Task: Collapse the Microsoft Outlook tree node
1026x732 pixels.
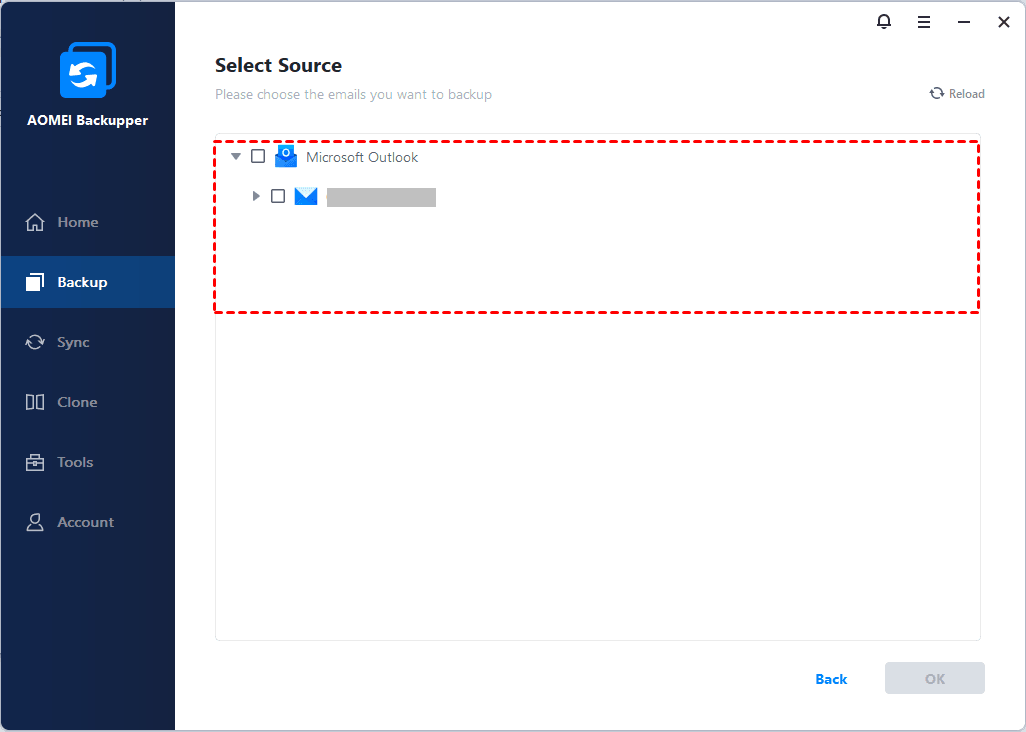Action: pos(236,157)
